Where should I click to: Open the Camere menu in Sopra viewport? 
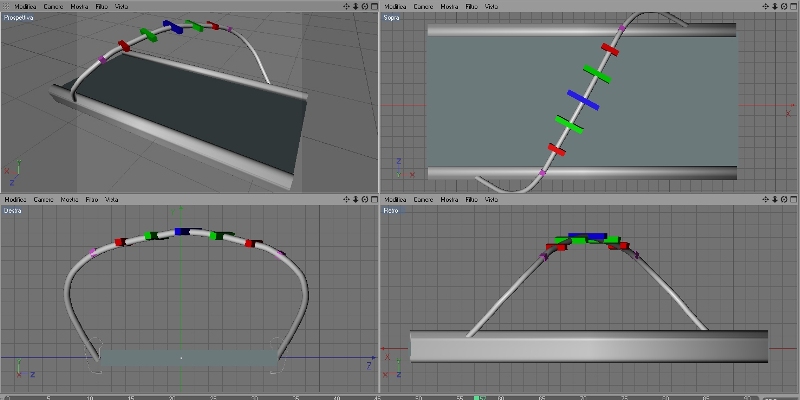(423, 6)
